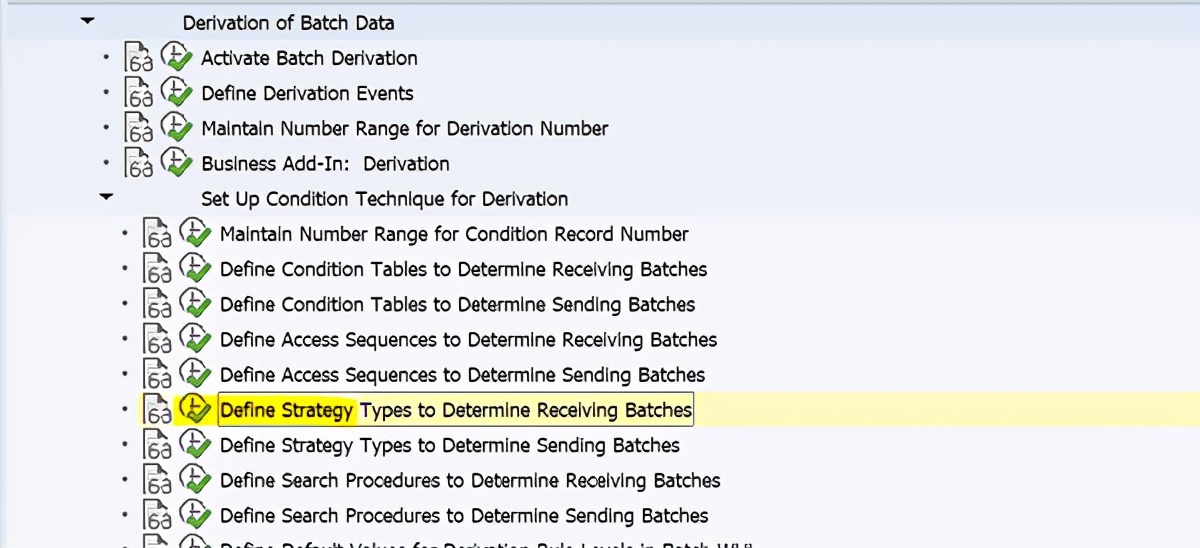Open documentation for Define Access Sequences Receiving Batches
The width and height of the screenshot is (1200, 548).
pos(158,341)
